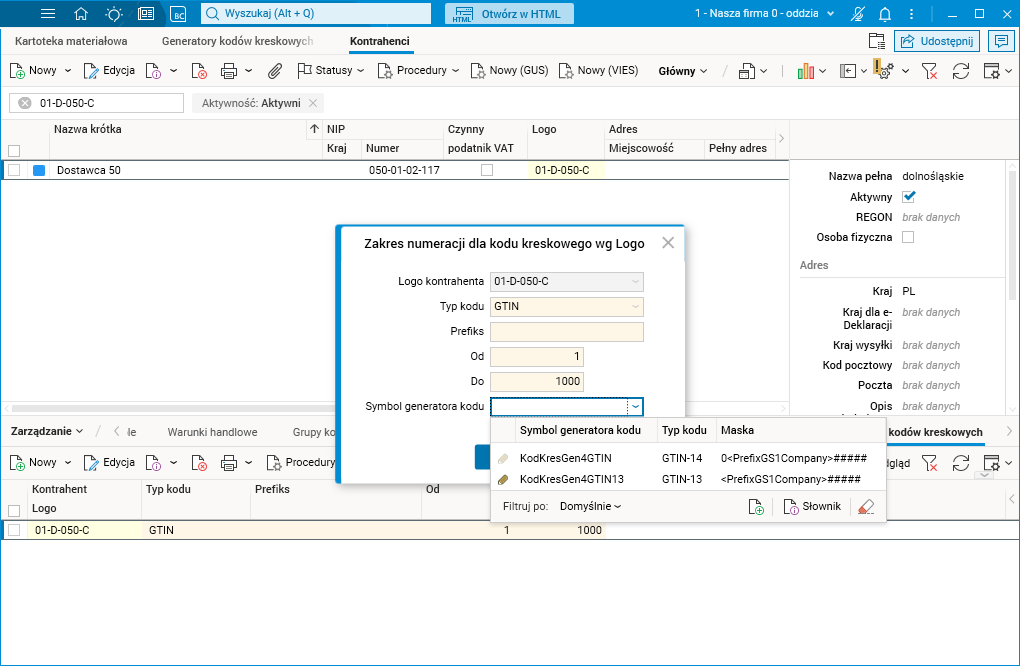The height and width of the screenshot is (666, 1020).
Task: Click Nowy (VIES) button
Action: pos(598,71)
